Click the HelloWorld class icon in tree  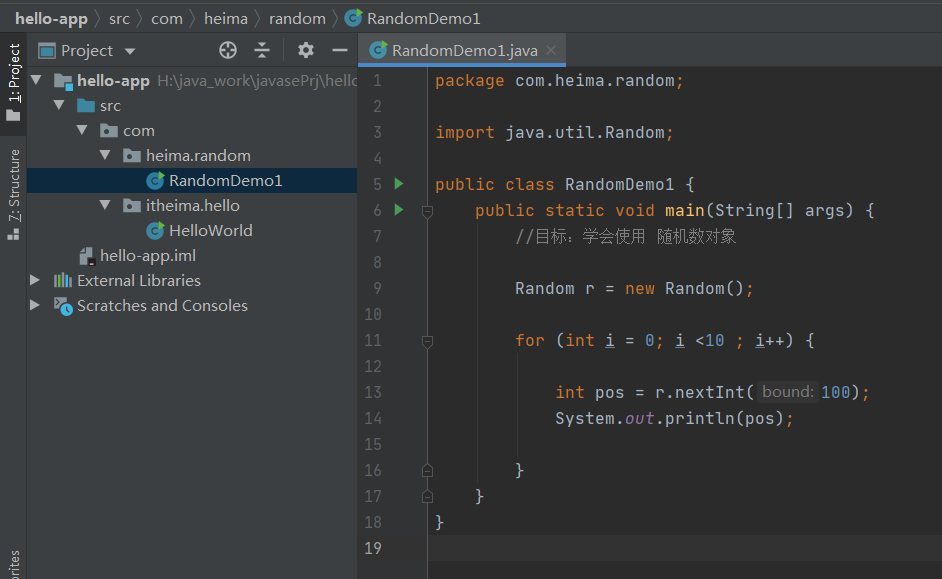pos(155,230)
